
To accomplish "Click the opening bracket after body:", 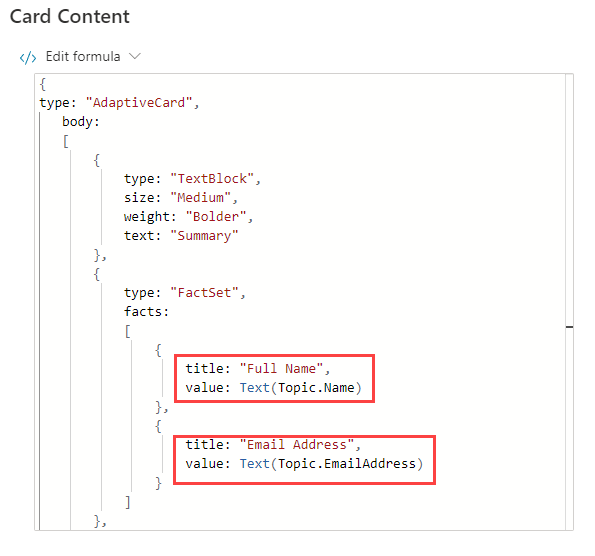I will coord(66,141).
